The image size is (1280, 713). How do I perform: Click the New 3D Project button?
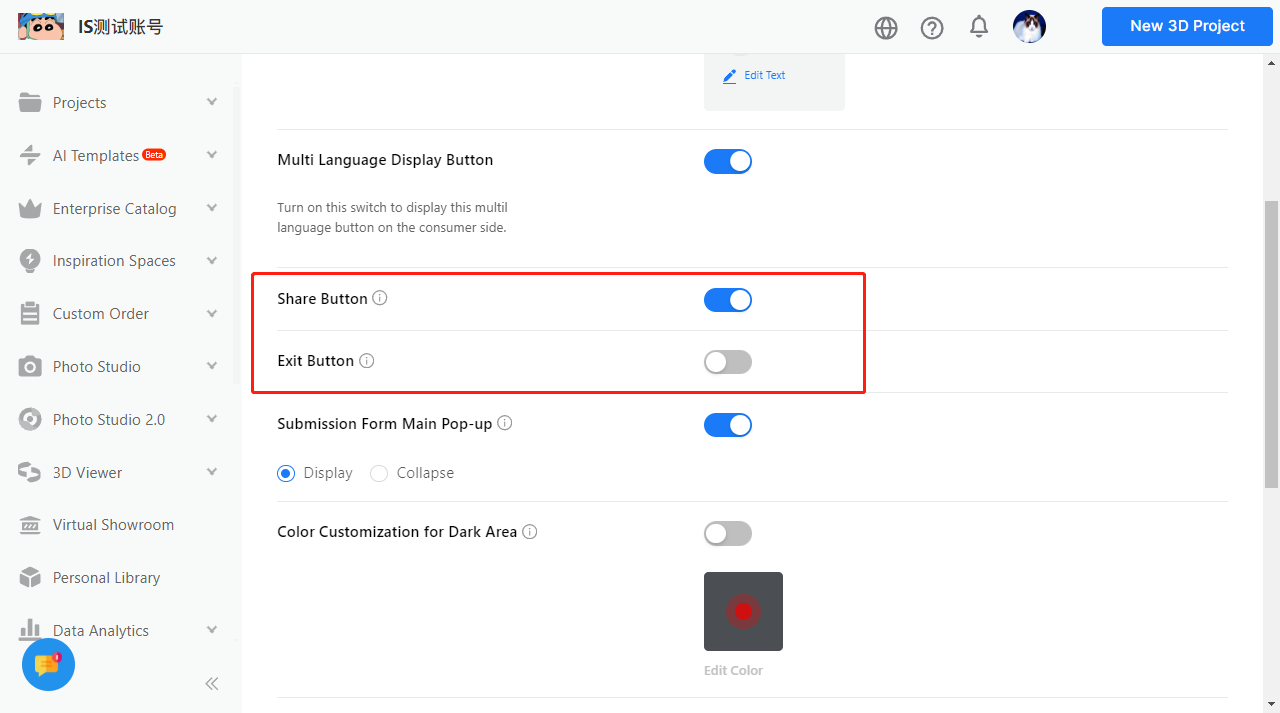[x=1187, y=26]
